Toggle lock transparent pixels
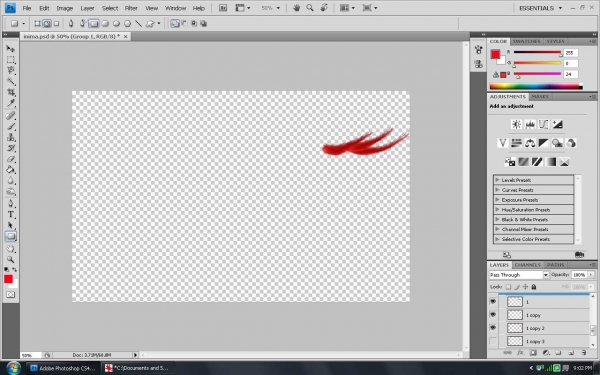This screenshot has height=375, width=600. click(x=508, y=287)
